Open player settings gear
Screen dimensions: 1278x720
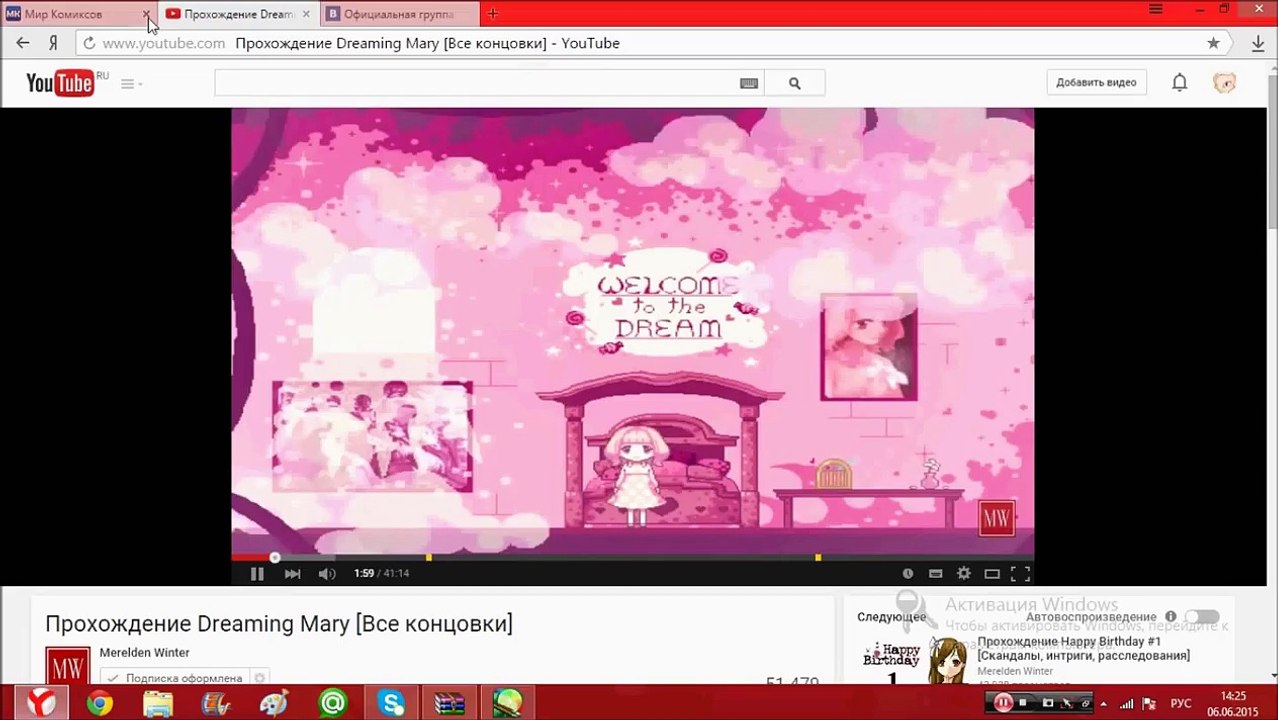(964, 573)
